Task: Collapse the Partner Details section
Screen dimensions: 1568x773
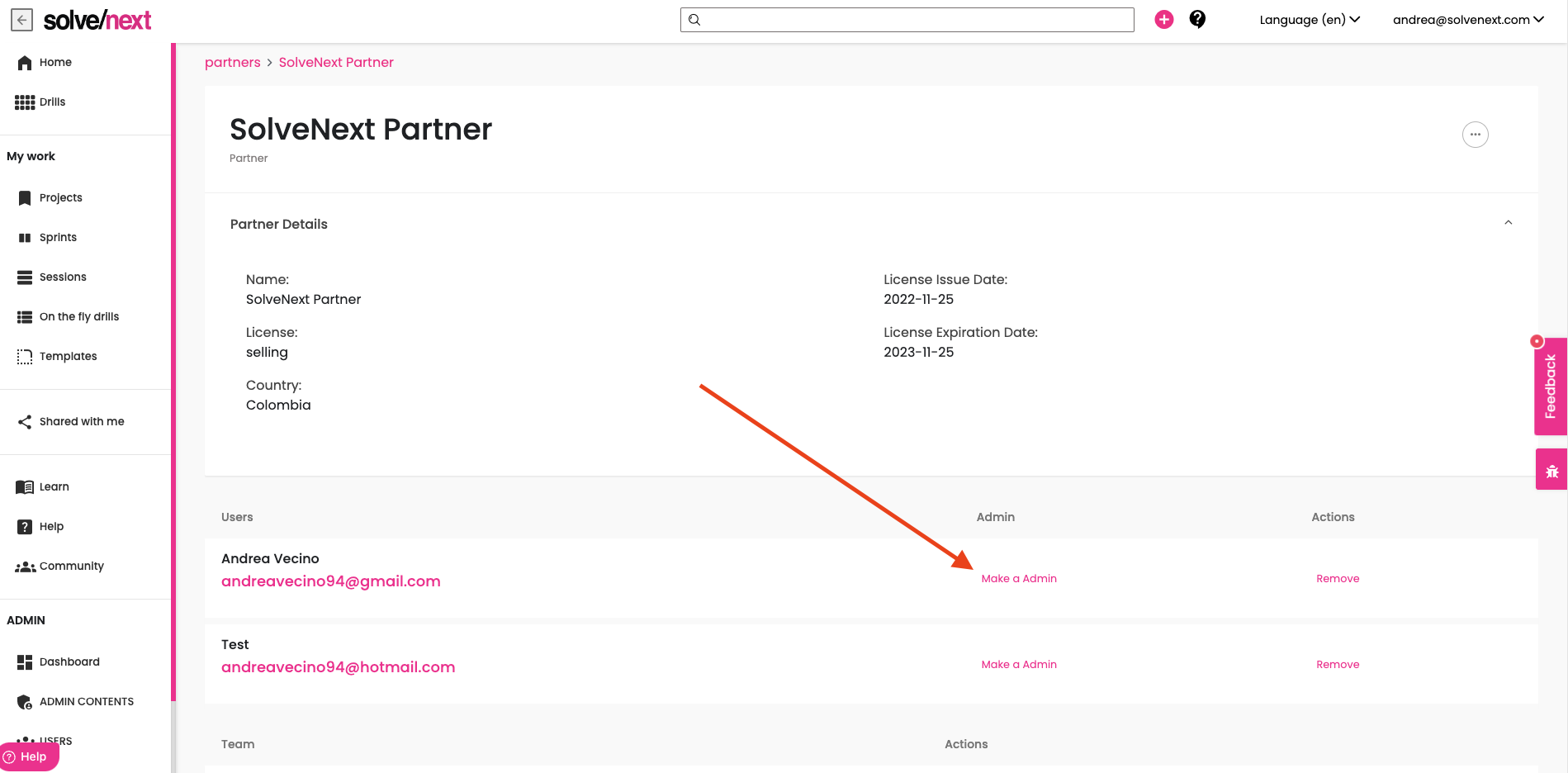Action: tap(1508, 223)
